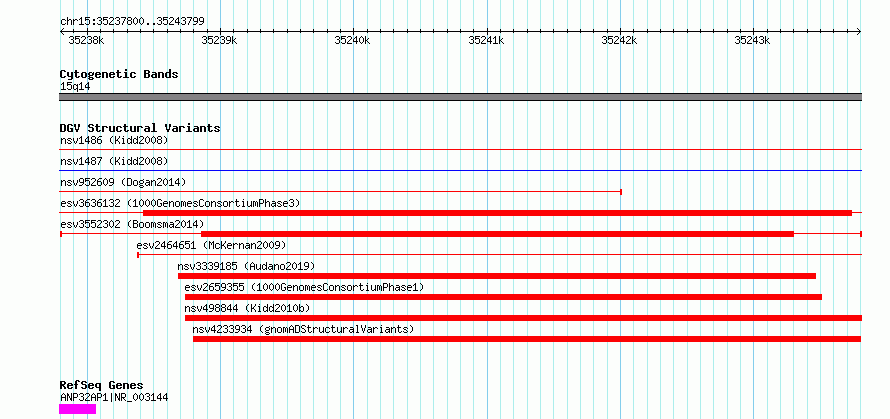Click the 35240k ruler tick label

[352, 40]
